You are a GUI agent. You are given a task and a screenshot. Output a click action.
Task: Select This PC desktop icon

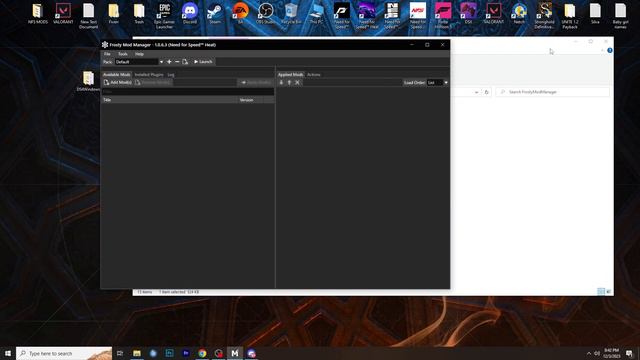pos(316,14)
